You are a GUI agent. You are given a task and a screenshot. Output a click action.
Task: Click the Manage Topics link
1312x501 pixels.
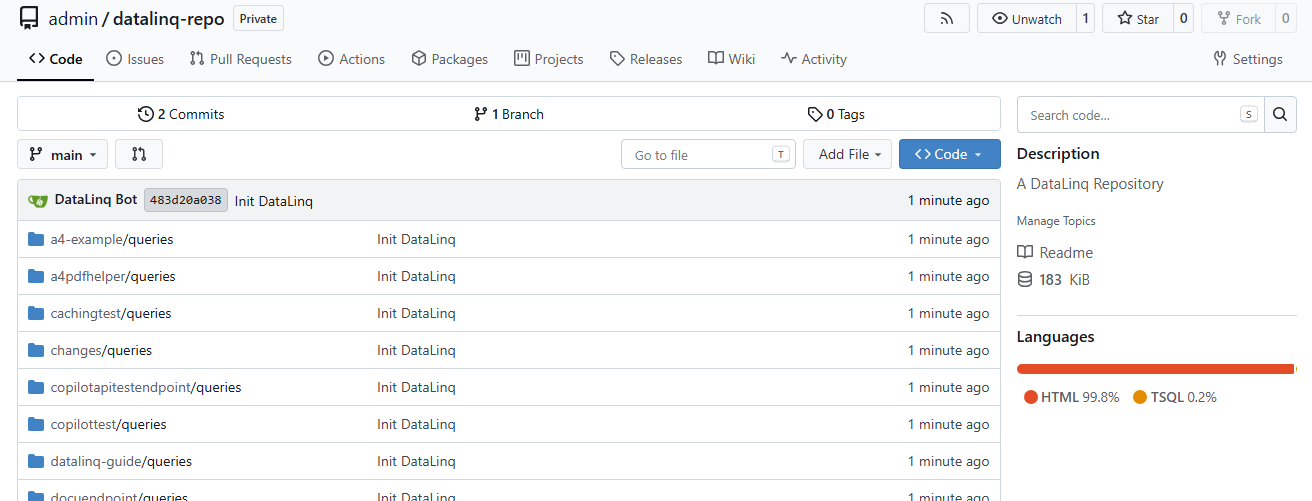click(1056, 221)
